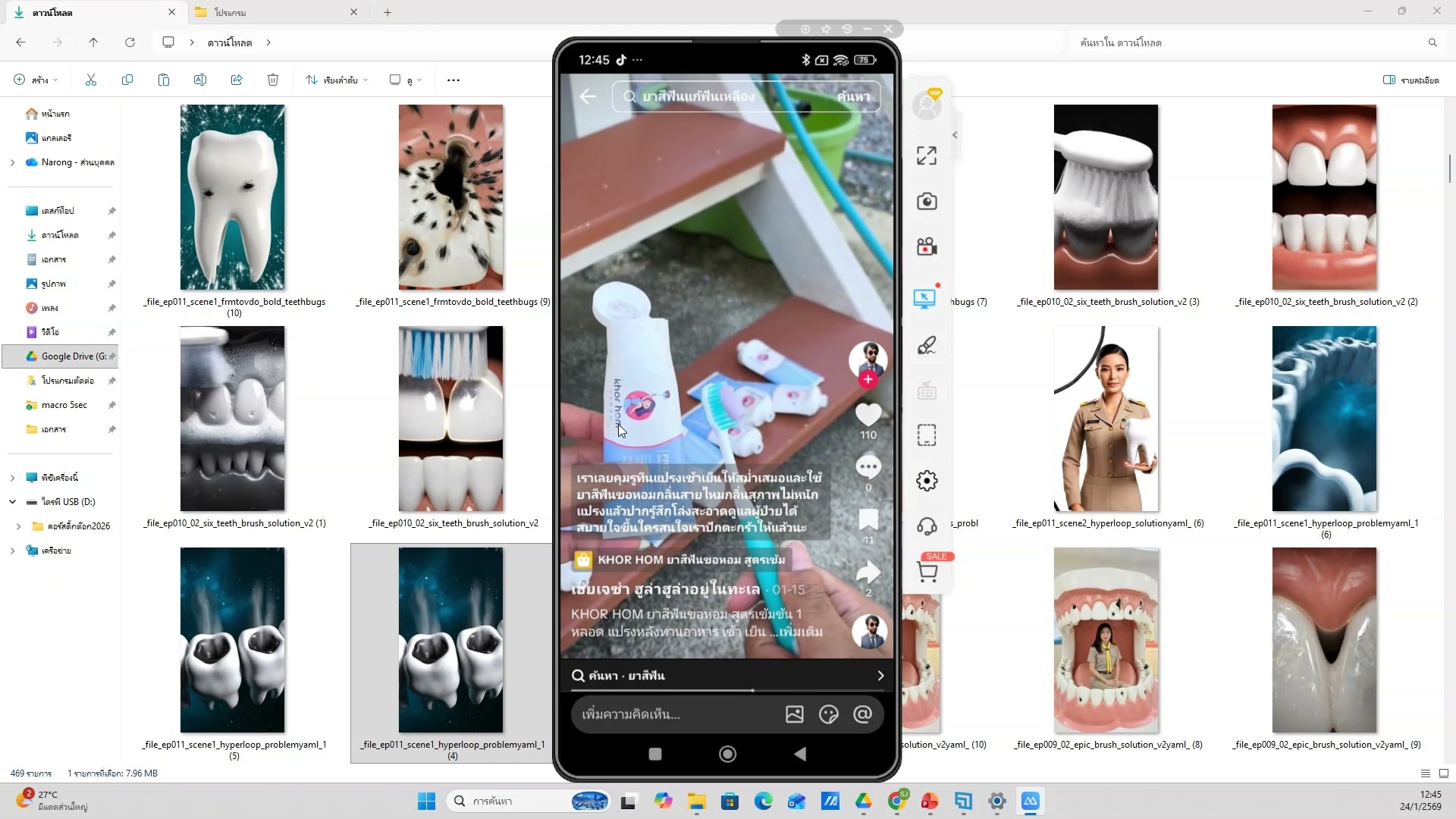Open the ดู view options dropdown

point(405,80)
